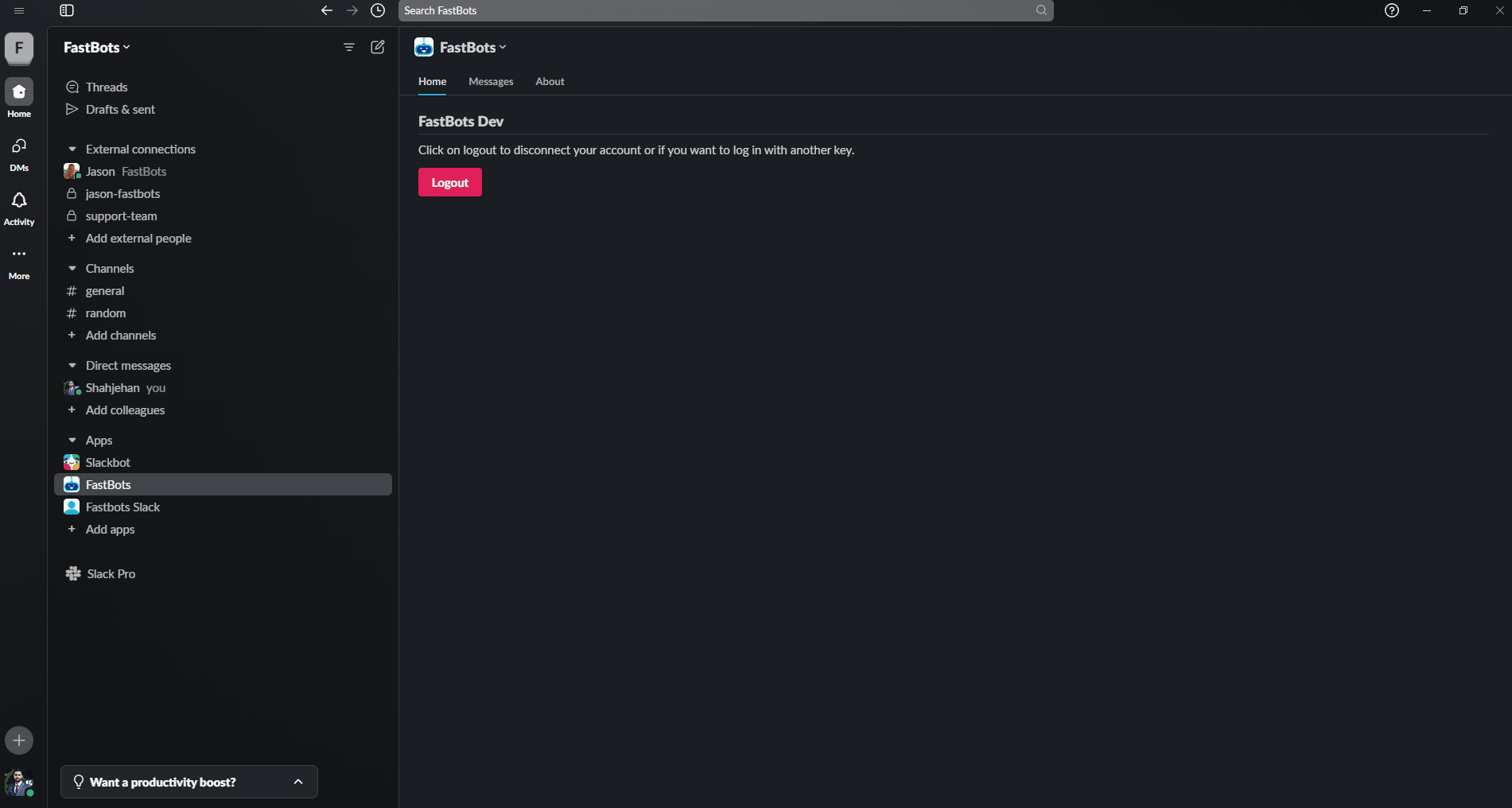Switch to the Messages tab

(x=491, y=81)
